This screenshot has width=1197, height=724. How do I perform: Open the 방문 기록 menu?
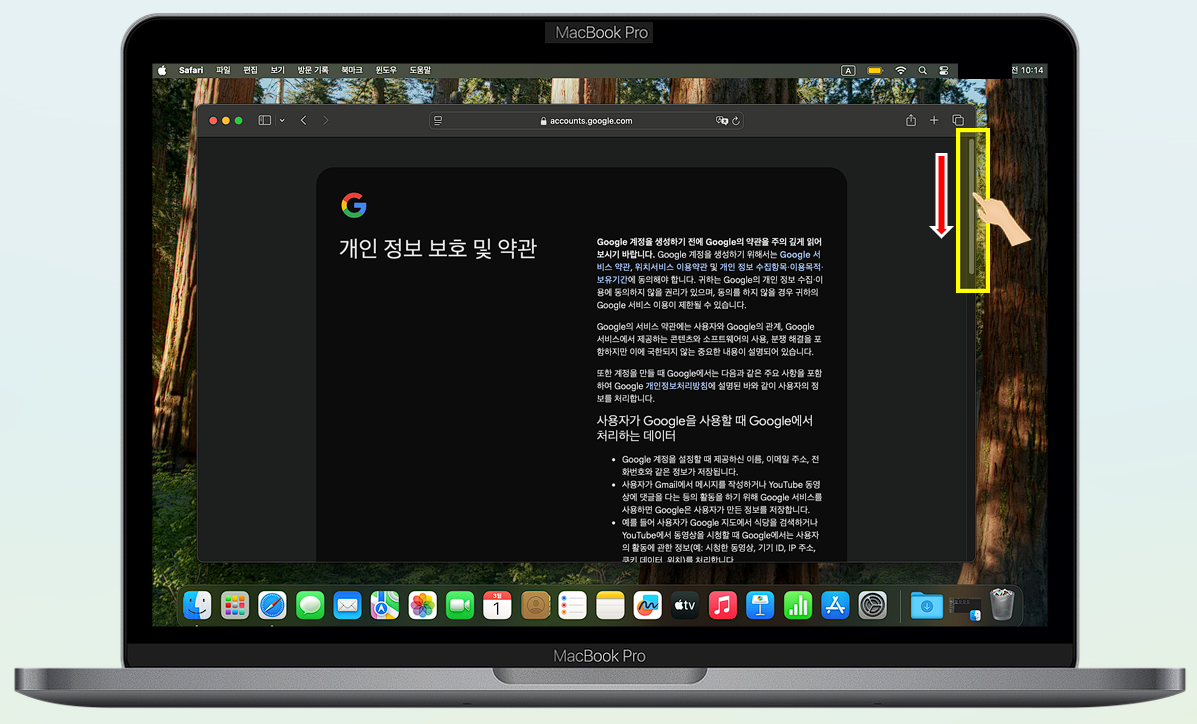(313, 70)
